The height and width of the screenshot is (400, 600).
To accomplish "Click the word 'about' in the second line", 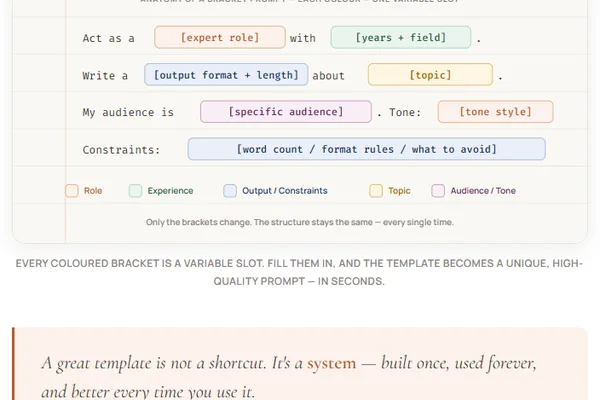I will click(328, 75).
